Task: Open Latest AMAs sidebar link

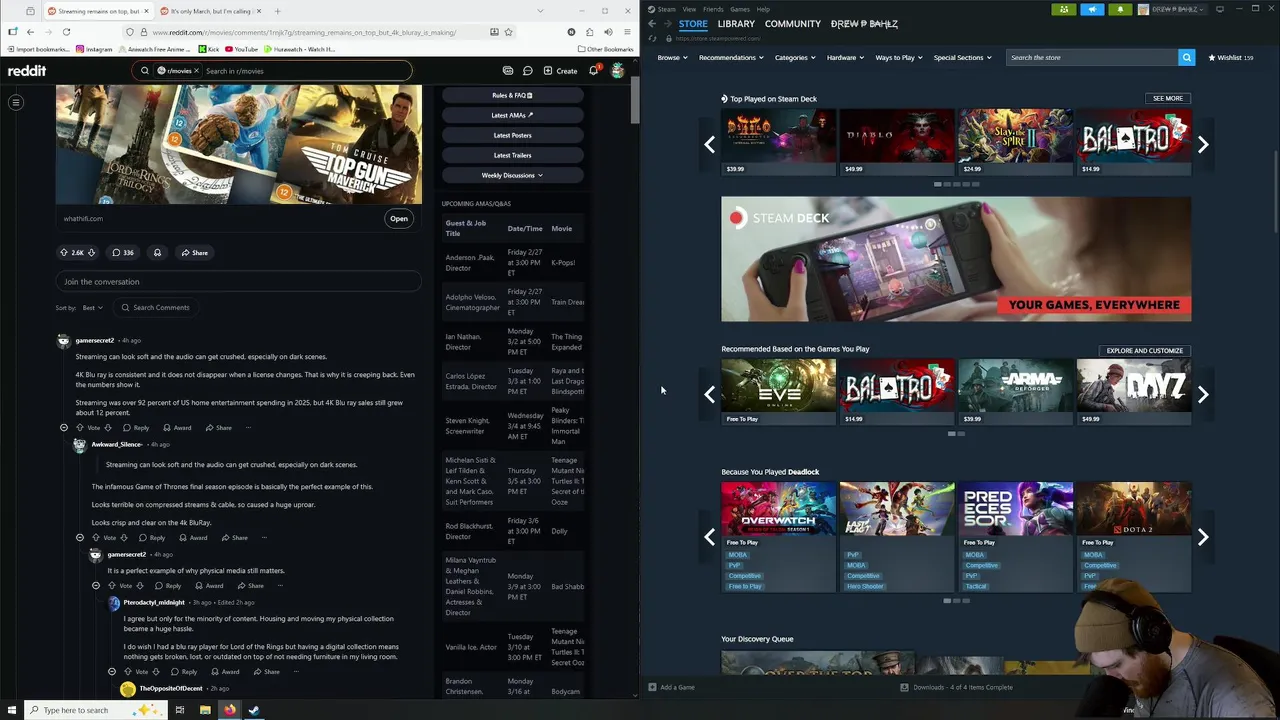Action: 512,115
